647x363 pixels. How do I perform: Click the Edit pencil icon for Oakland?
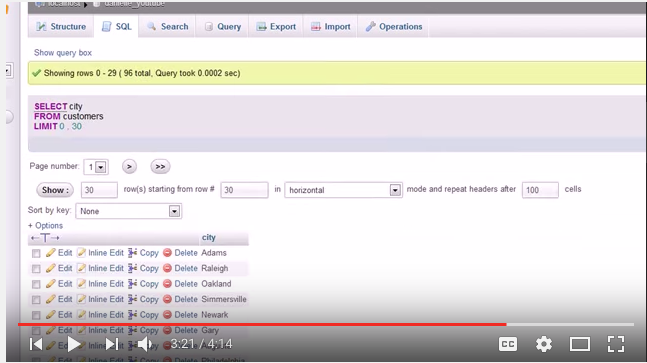[x=51, y=284]
